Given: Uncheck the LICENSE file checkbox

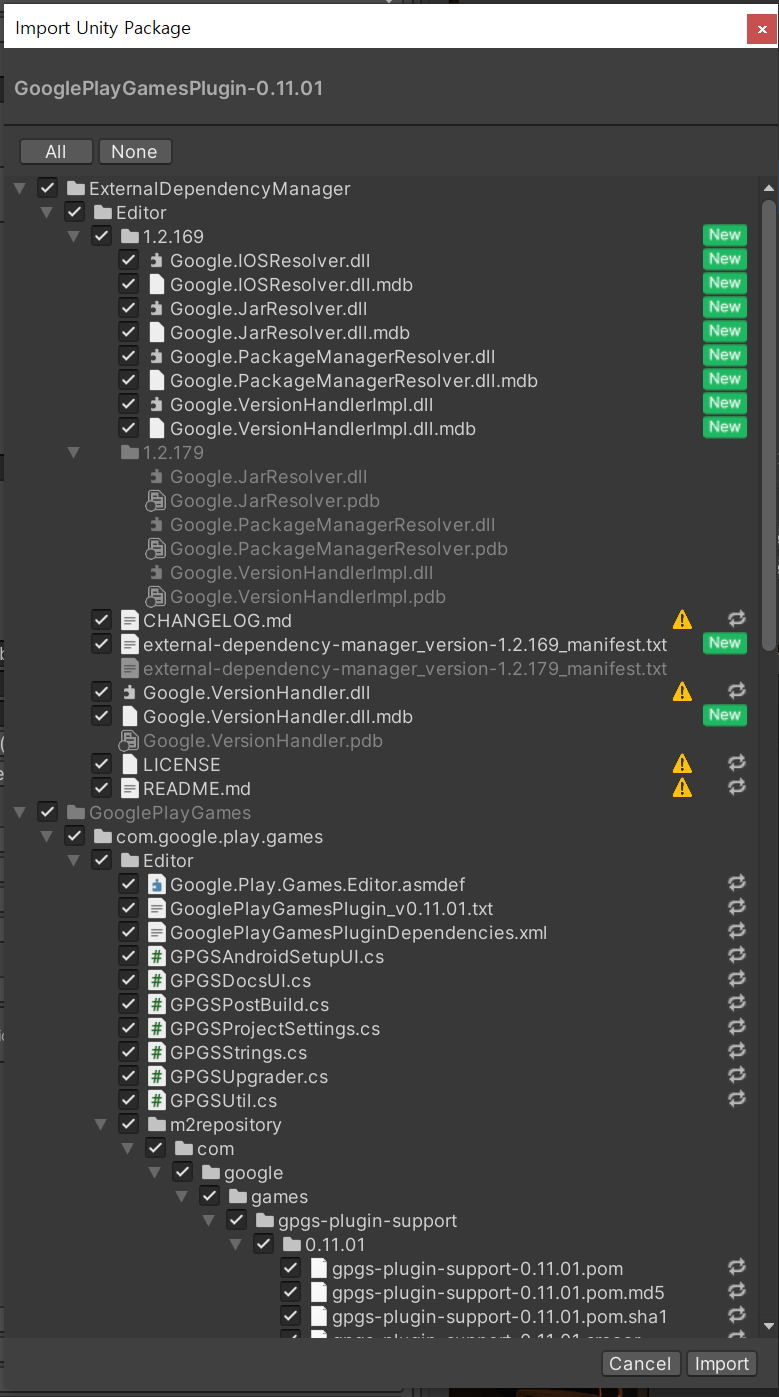Looking at the screenshot, I should (101, 765).
